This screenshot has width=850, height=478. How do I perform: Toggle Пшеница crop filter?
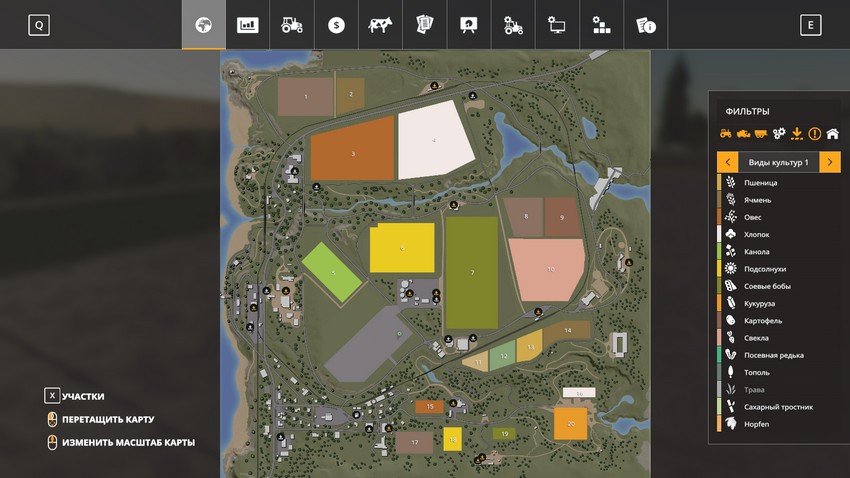(778, 183)
